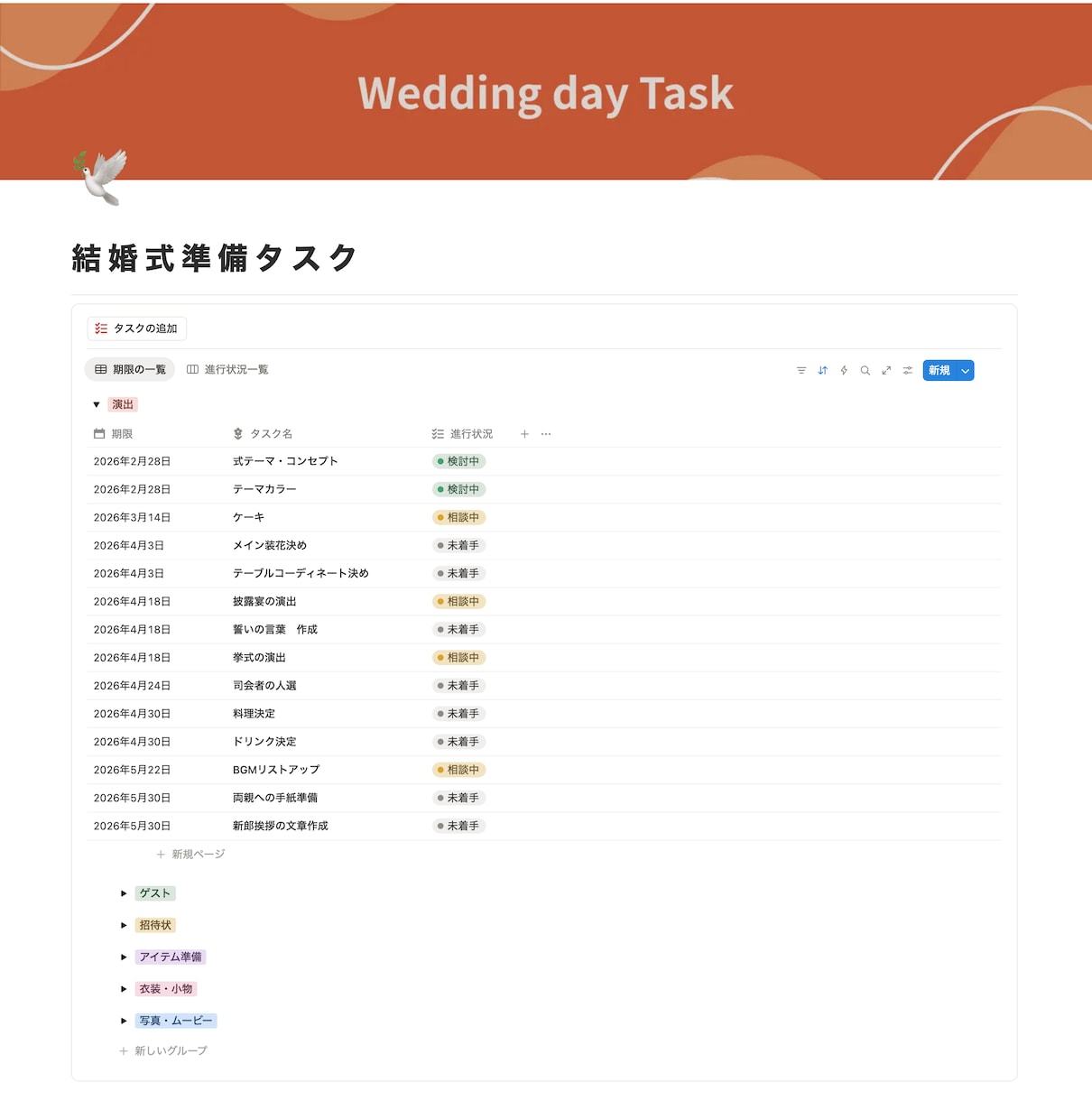Click the checklist icon beside 進行状況 header
The image size is (1092, 1119).
(x=438, y=434)
